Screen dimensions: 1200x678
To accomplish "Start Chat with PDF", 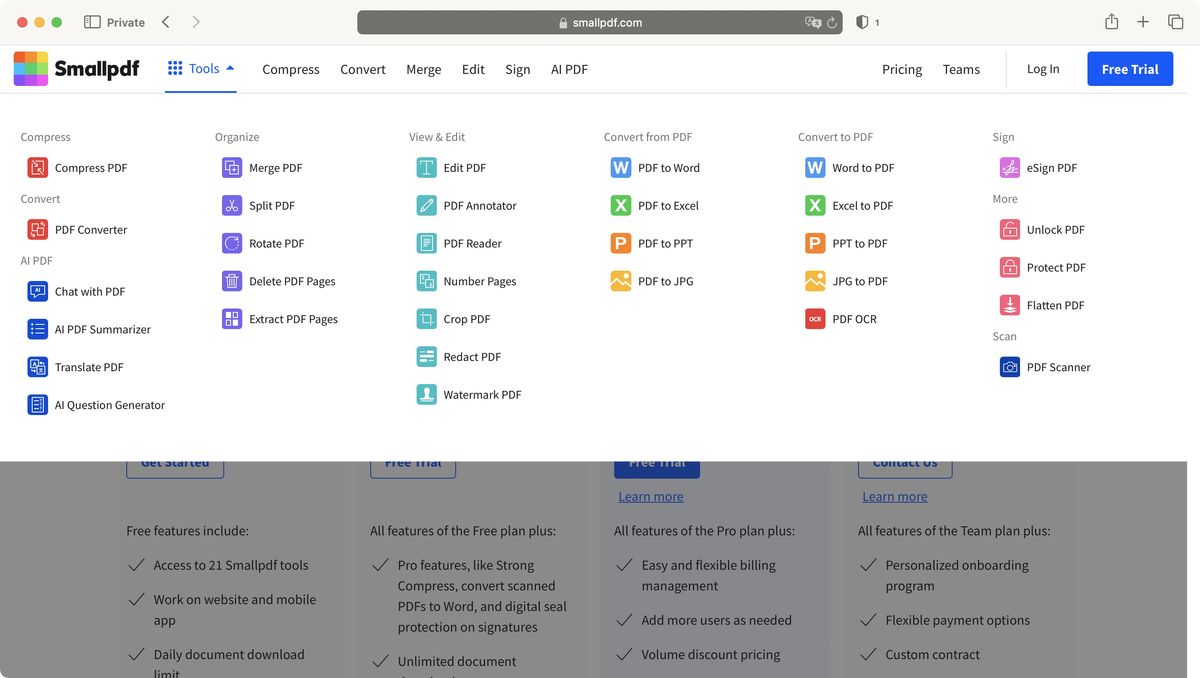I will point(89,291).
